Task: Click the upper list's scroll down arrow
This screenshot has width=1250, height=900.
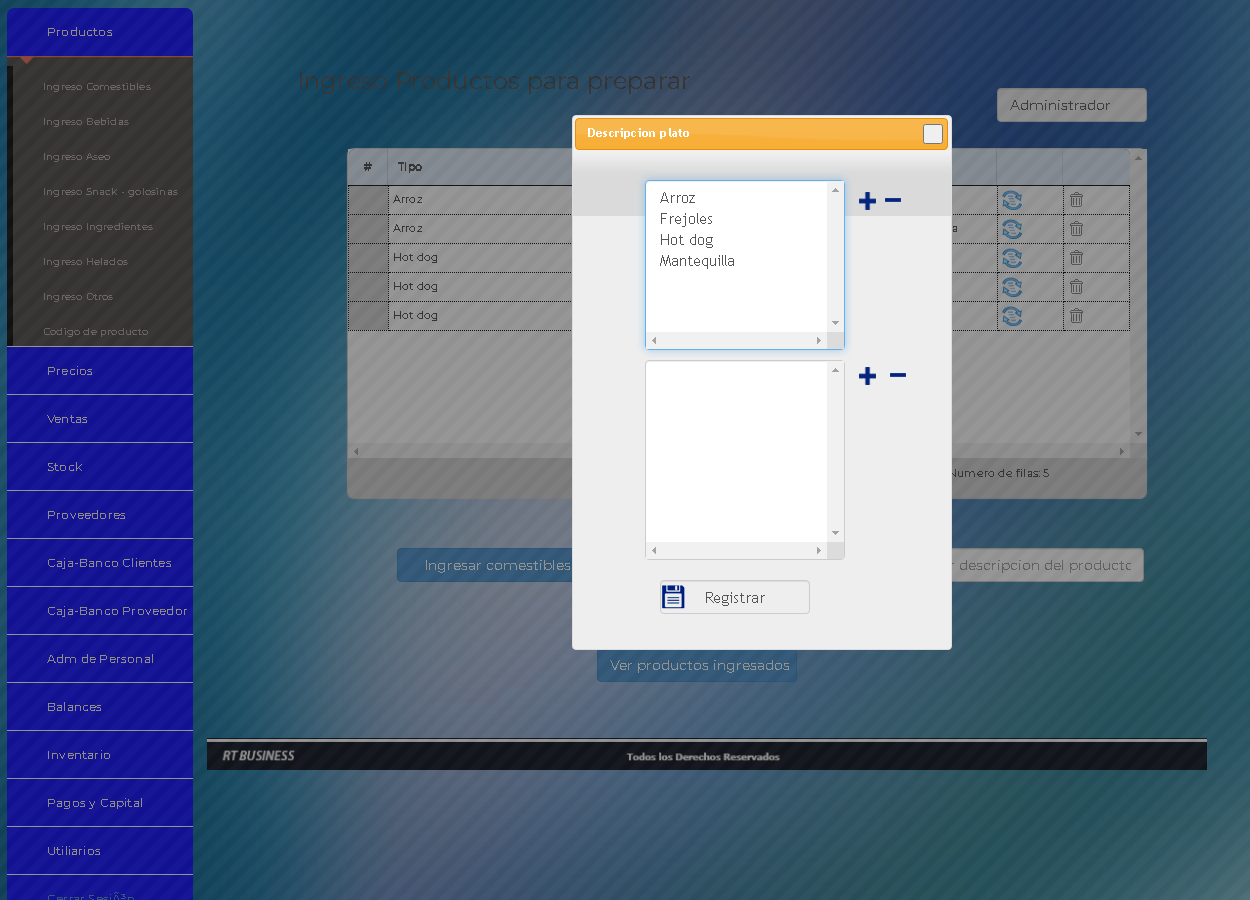Action: coord(836,323)
